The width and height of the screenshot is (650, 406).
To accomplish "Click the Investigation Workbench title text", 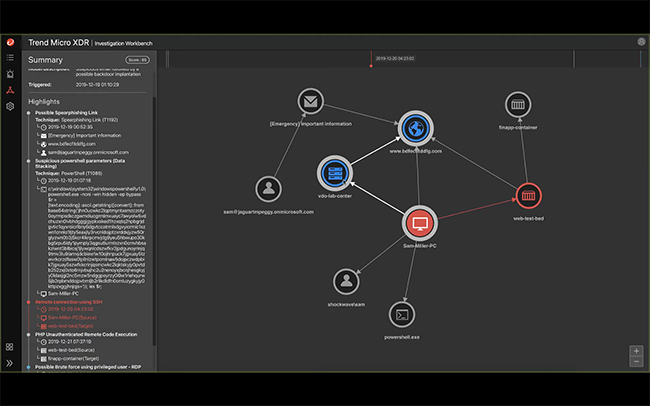I will 124,43.
